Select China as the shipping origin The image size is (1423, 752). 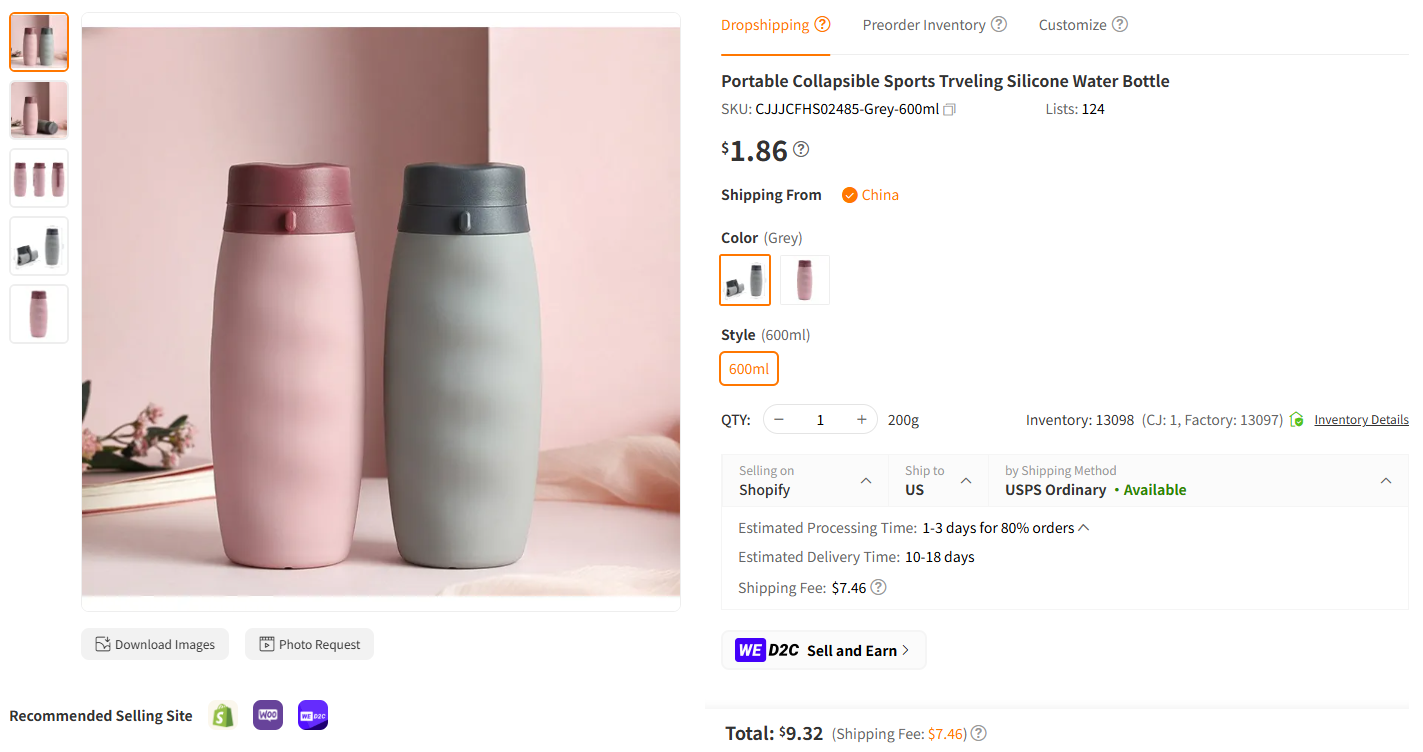(869, 195)
